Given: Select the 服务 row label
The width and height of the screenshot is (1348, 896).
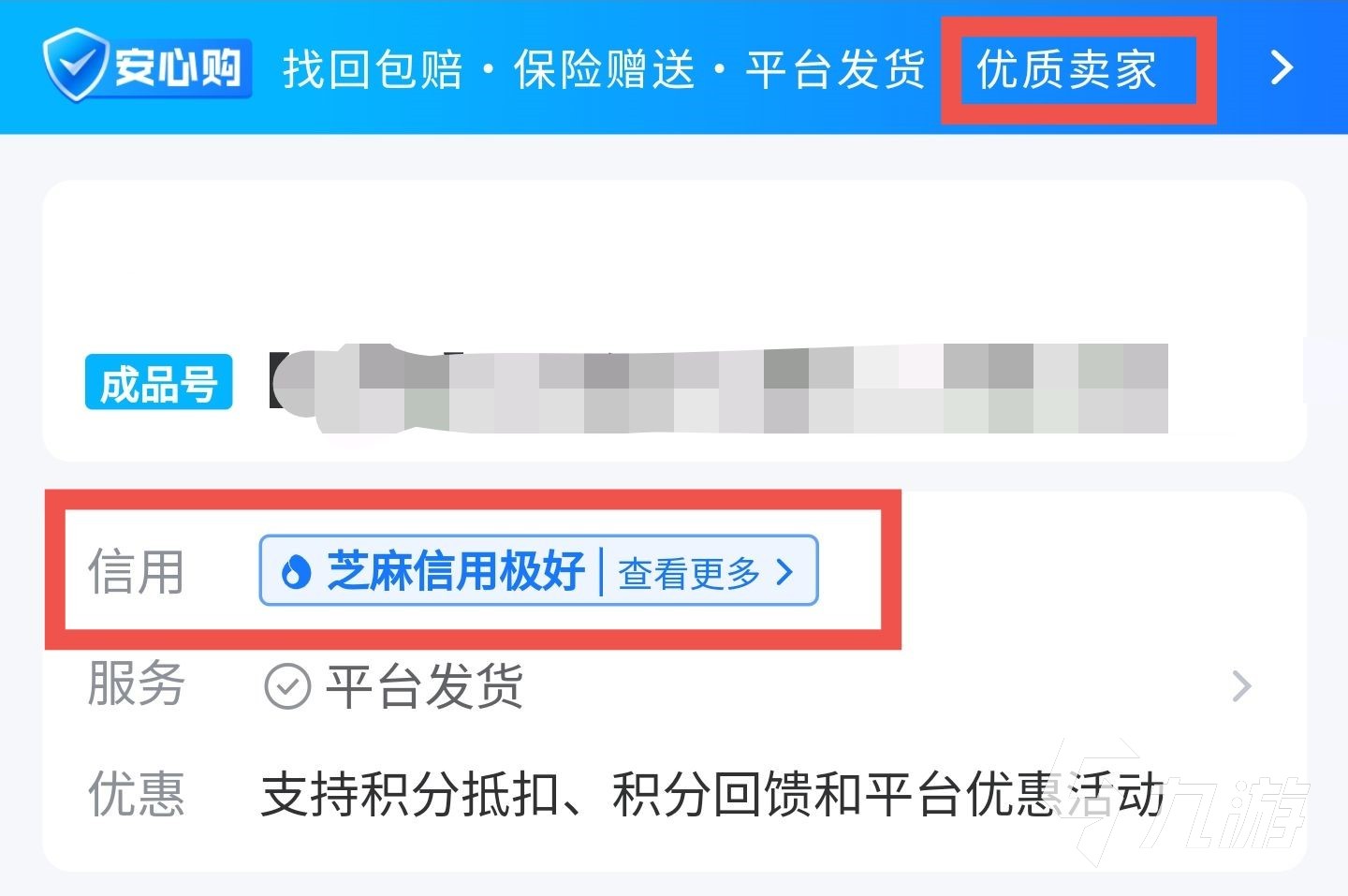Looking at the screenshot, I should click(x=136, y=683).
